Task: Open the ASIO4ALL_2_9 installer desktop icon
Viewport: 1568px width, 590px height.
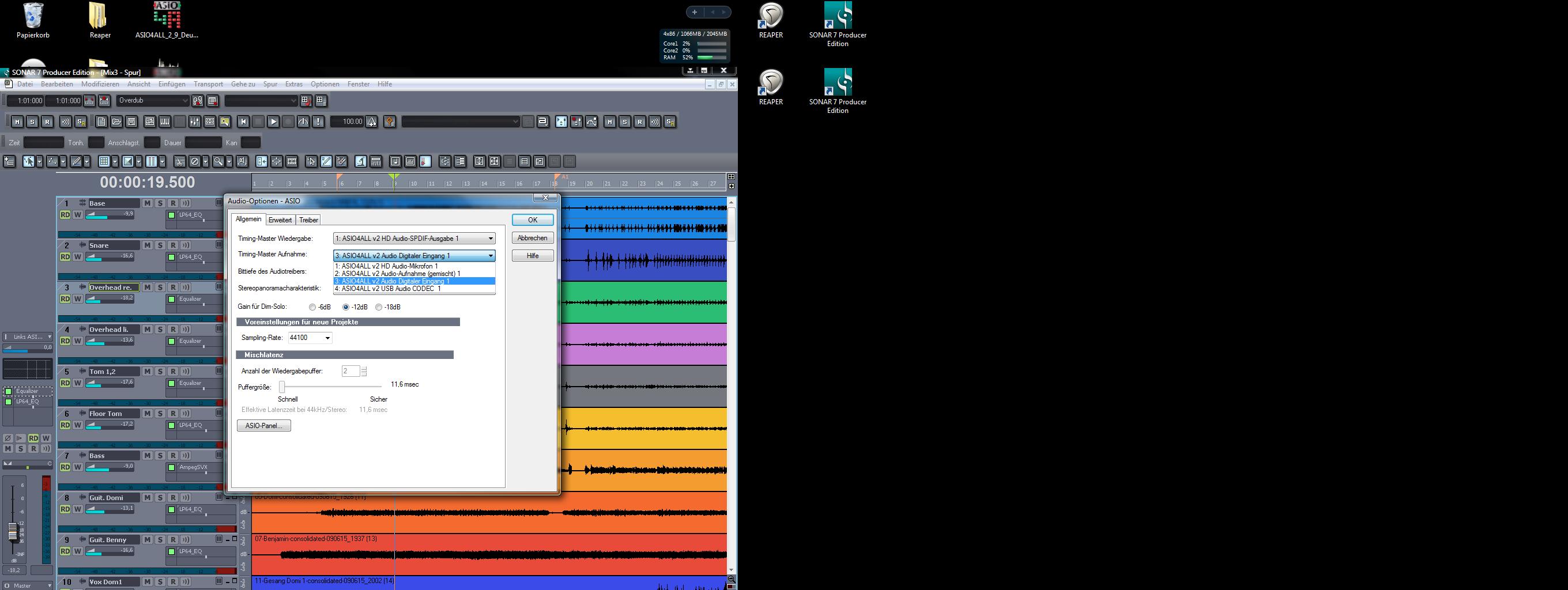Action: coord(167,21)
